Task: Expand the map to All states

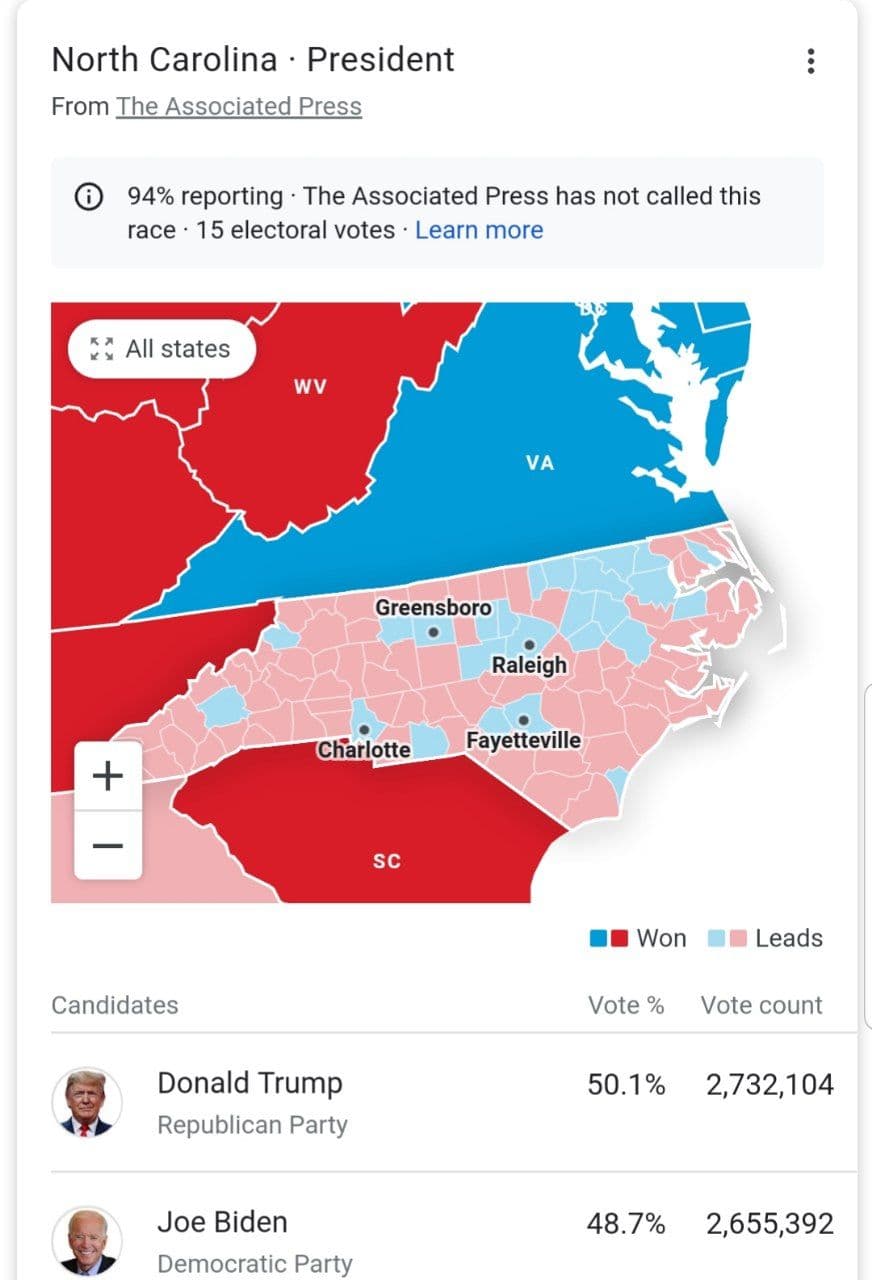Action: (161, 349)
